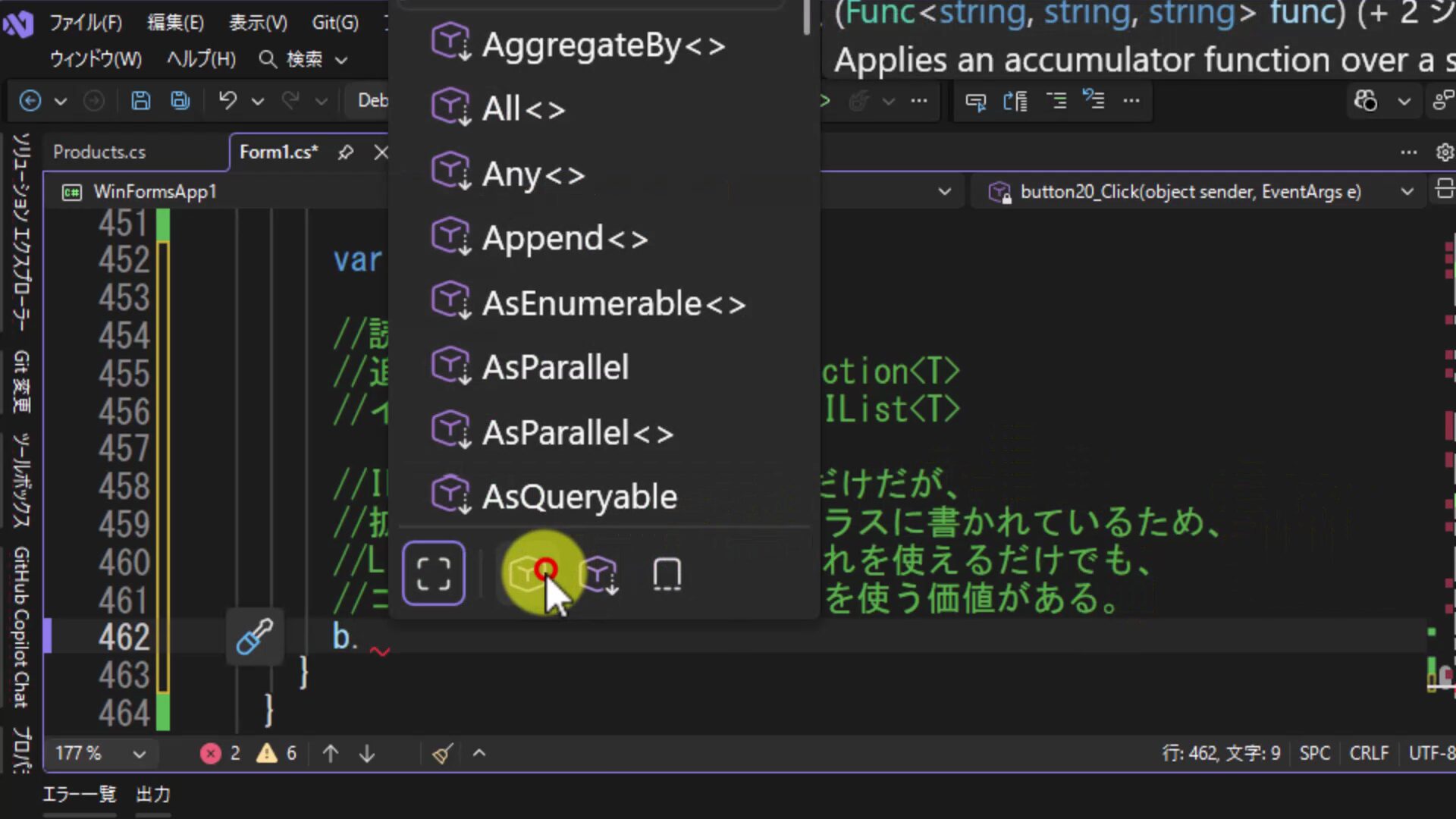Toggle the extension methods filter in IntelliSense
Viewport: 1456px width, 819px height.
point(601,575)
